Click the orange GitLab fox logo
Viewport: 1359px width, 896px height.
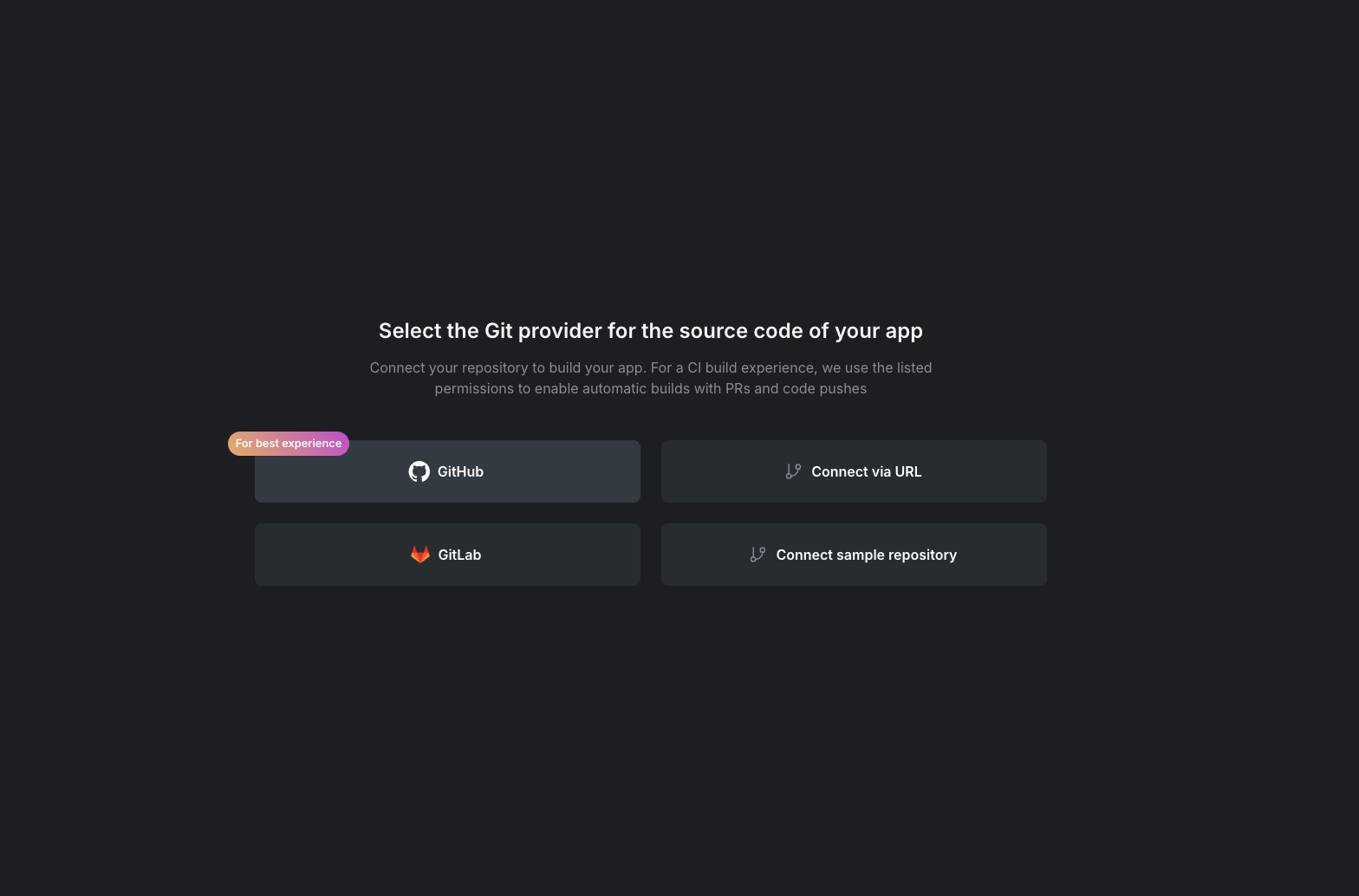tap(420, 555)
